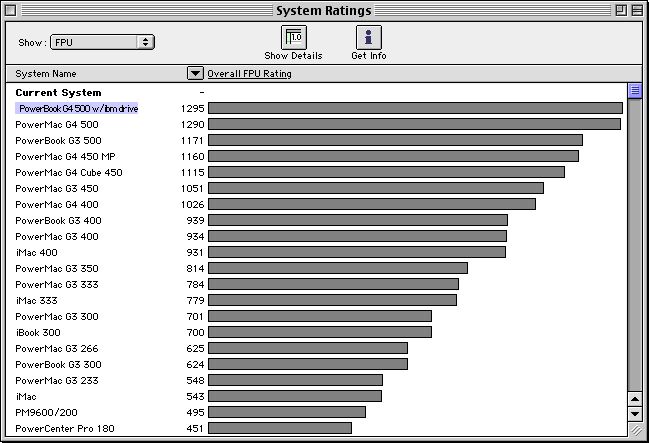Collapse the window with the windowshade box
The image size is (649, 443).
tap(637, 10)
